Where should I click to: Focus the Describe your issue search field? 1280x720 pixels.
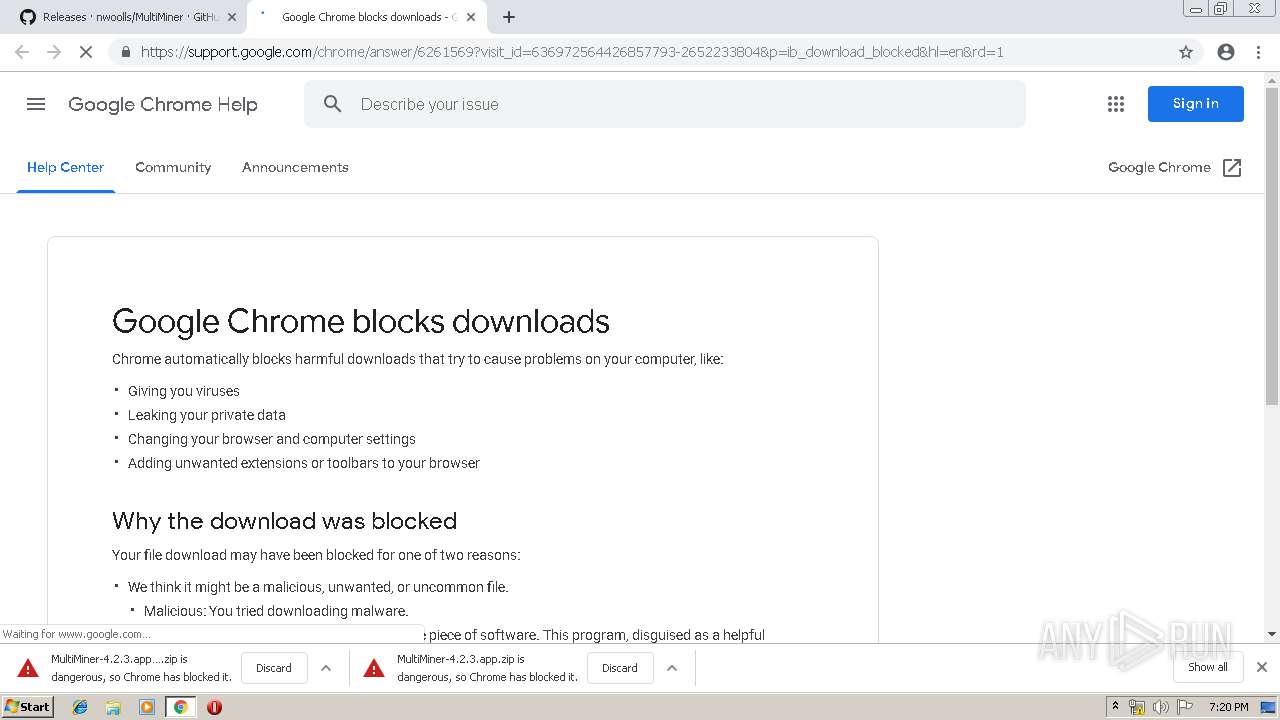[665, 104]
